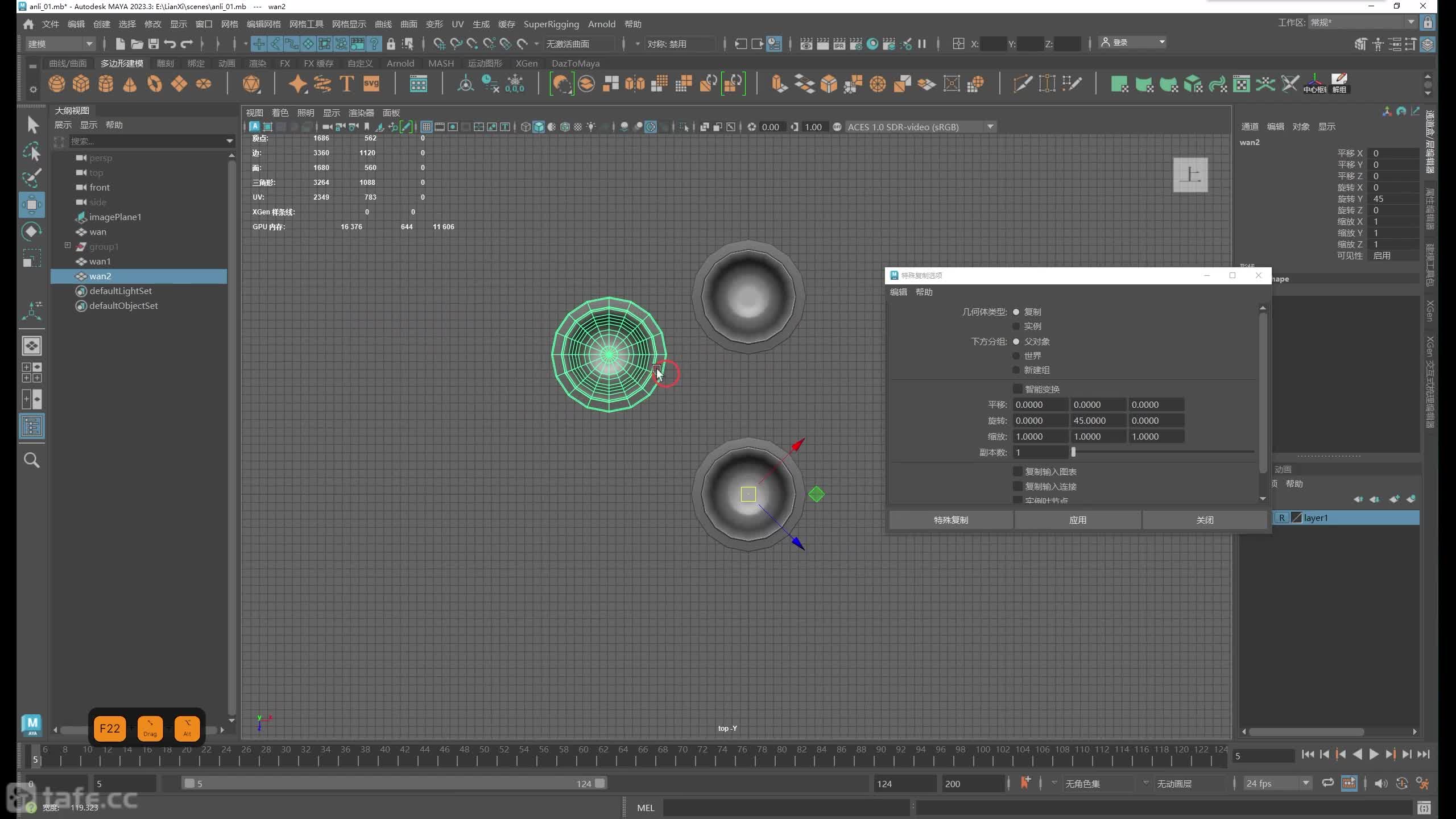Open the 建模 menu set dropdown
The width and height of the screenshot is (1456, 819).
tap(60, 44)
